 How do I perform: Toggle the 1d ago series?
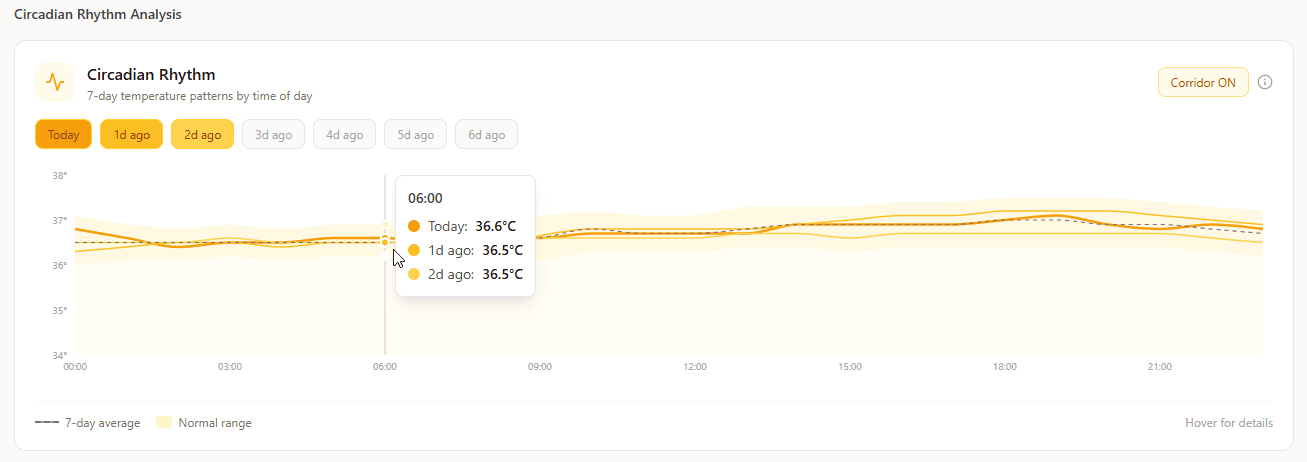point(132,134)
